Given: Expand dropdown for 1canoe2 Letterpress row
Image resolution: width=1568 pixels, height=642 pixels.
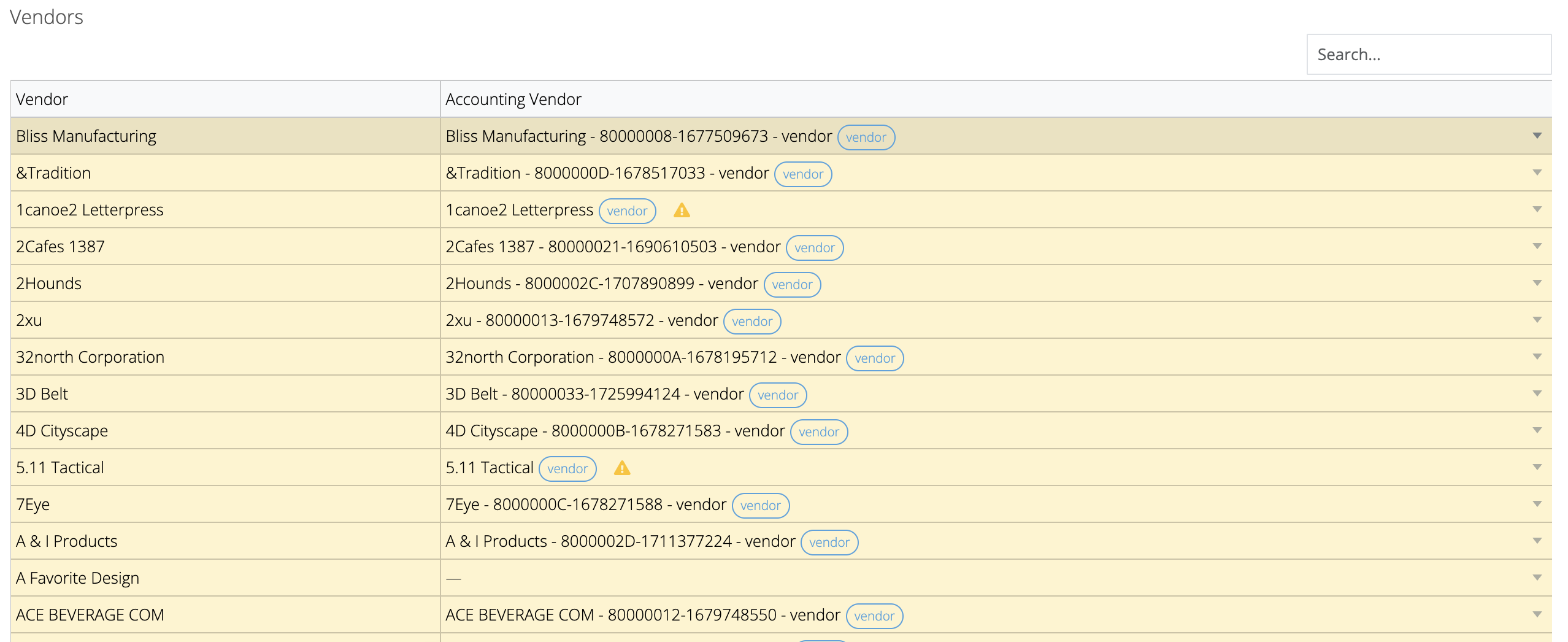Looking at the screenshot, I should [x=1537, y=209].
